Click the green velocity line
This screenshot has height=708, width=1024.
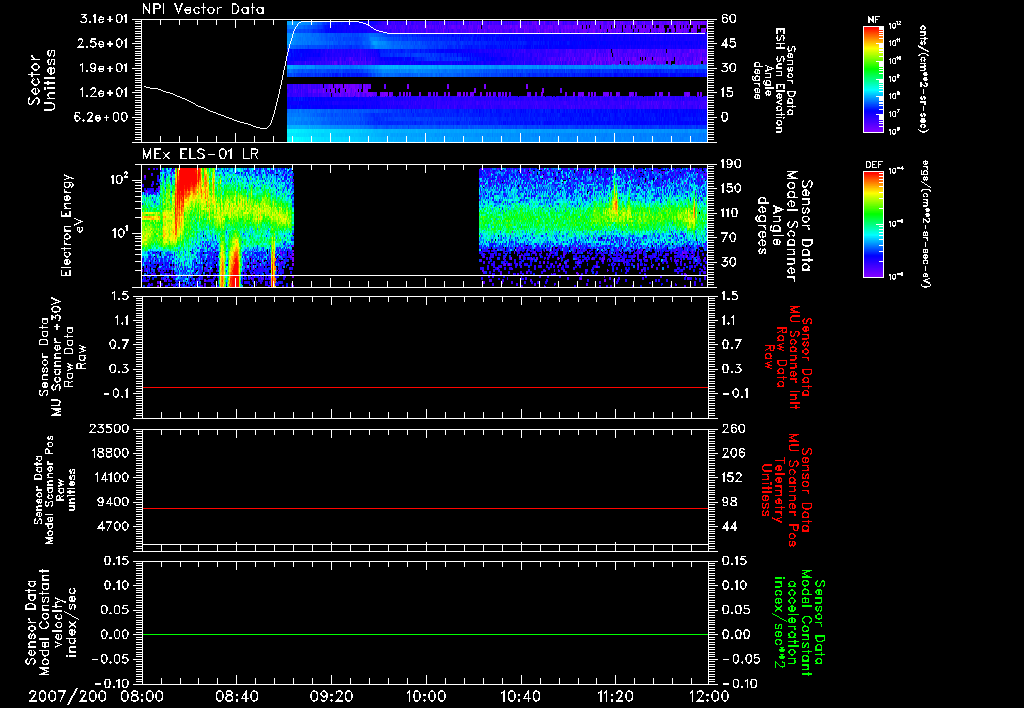tap(425, 634)
